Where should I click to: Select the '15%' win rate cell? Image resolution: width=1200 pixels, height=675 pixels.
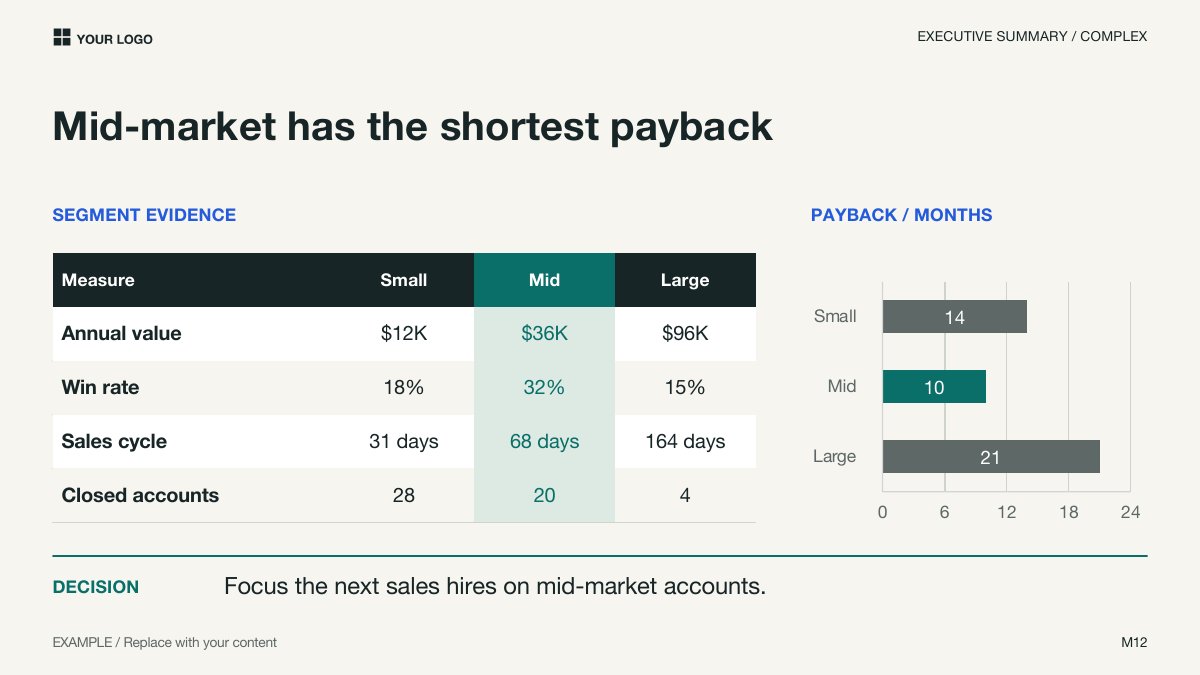[685, 387]
